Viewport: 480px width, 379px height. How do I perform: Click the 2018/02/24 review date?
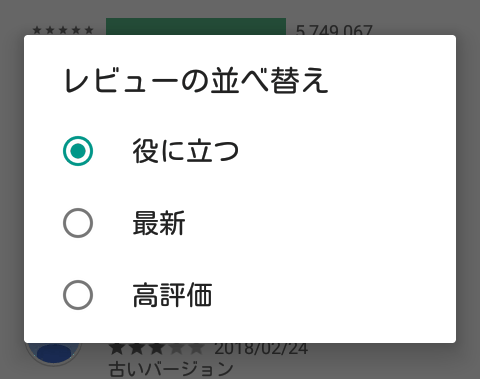tap(261, 349)
